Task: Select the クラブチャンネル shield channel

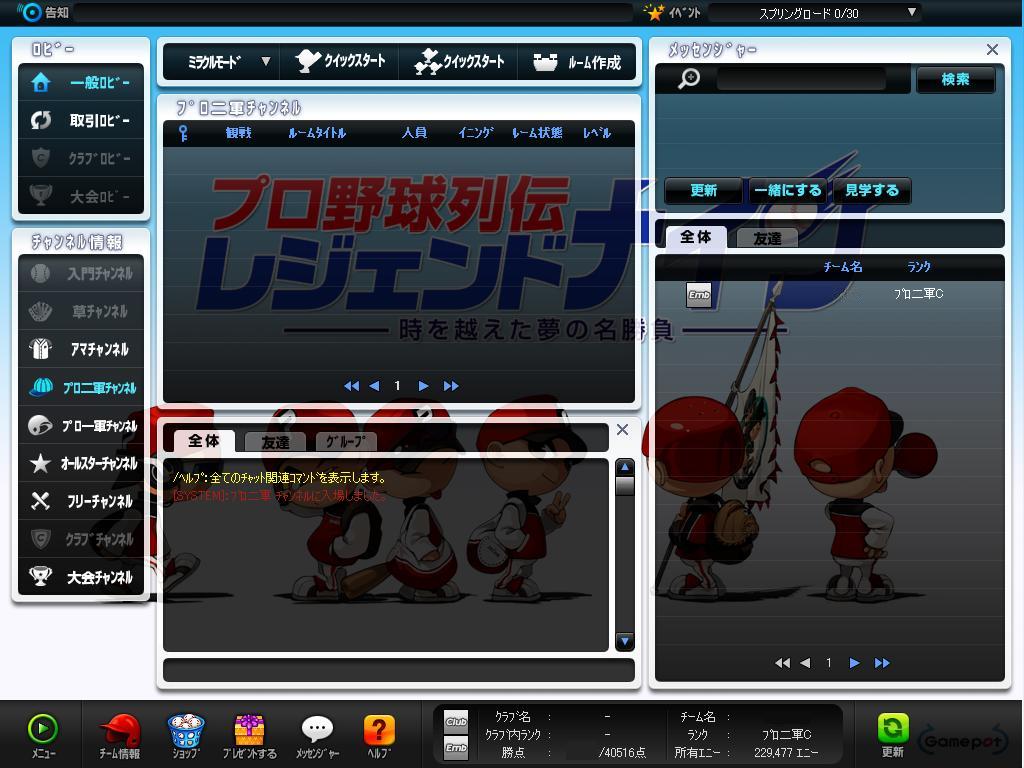Action: coord(81,539)
